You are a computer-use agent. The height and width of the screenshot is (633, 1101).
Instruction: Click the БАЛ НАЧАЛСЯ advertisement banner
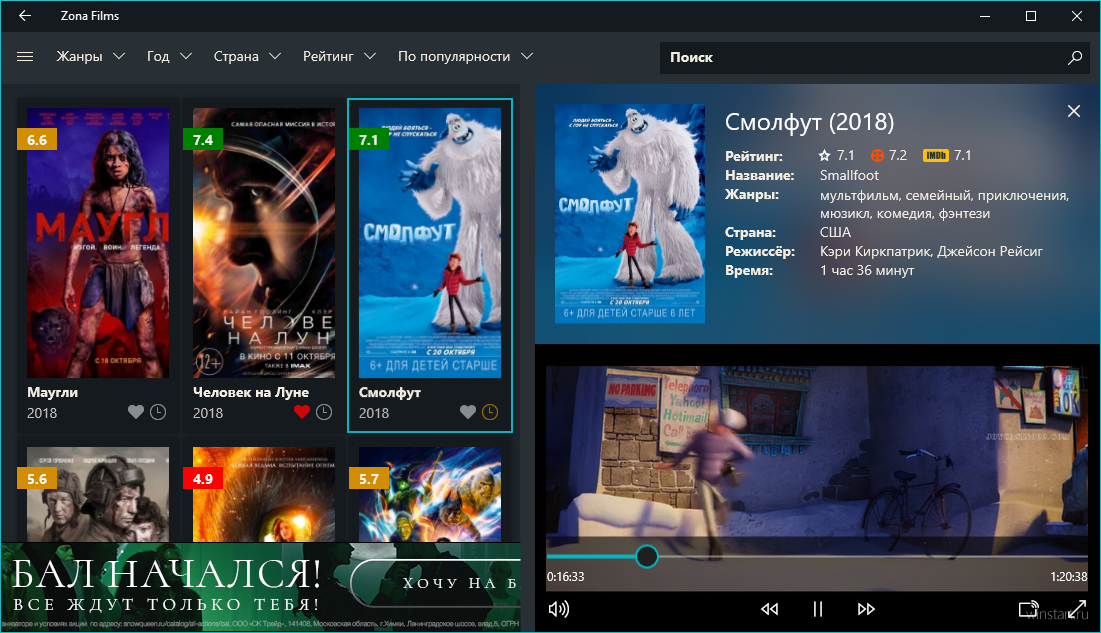tap(261, 587)
